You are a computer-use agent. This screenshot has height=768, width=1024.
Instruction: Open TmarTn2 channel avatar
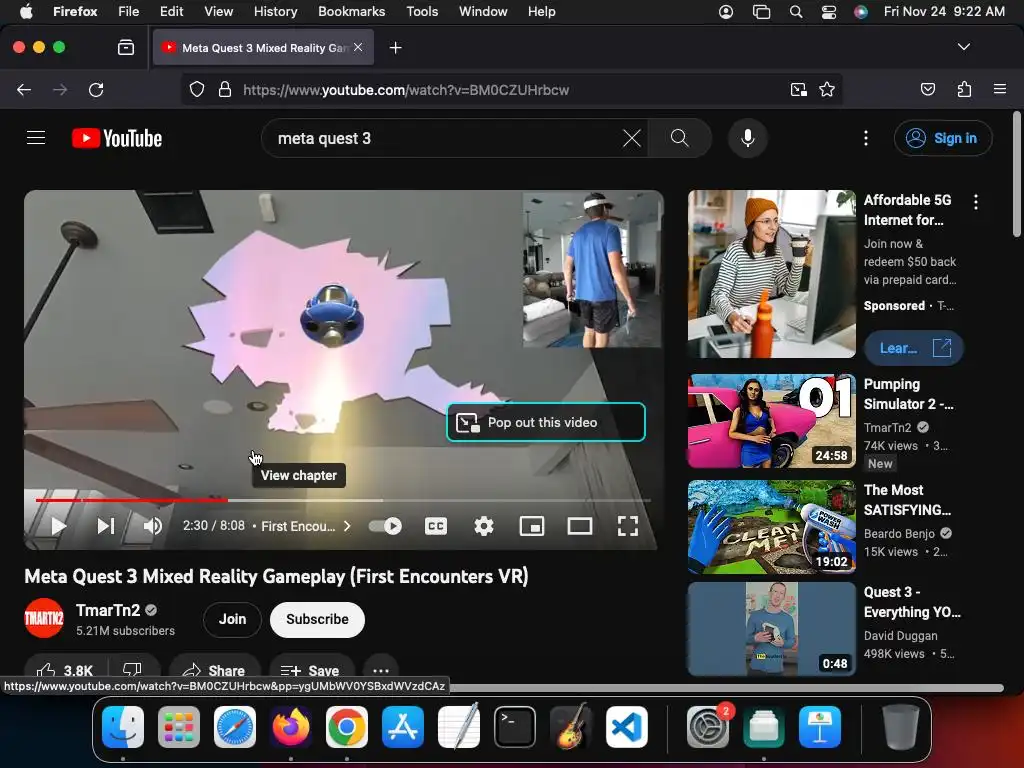coord(44,618)
